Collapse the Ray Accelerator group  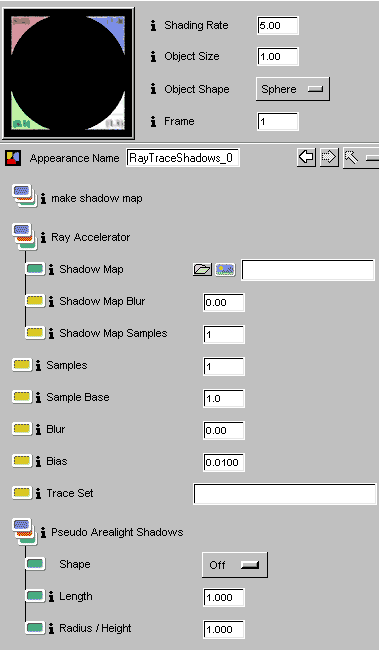24,237
